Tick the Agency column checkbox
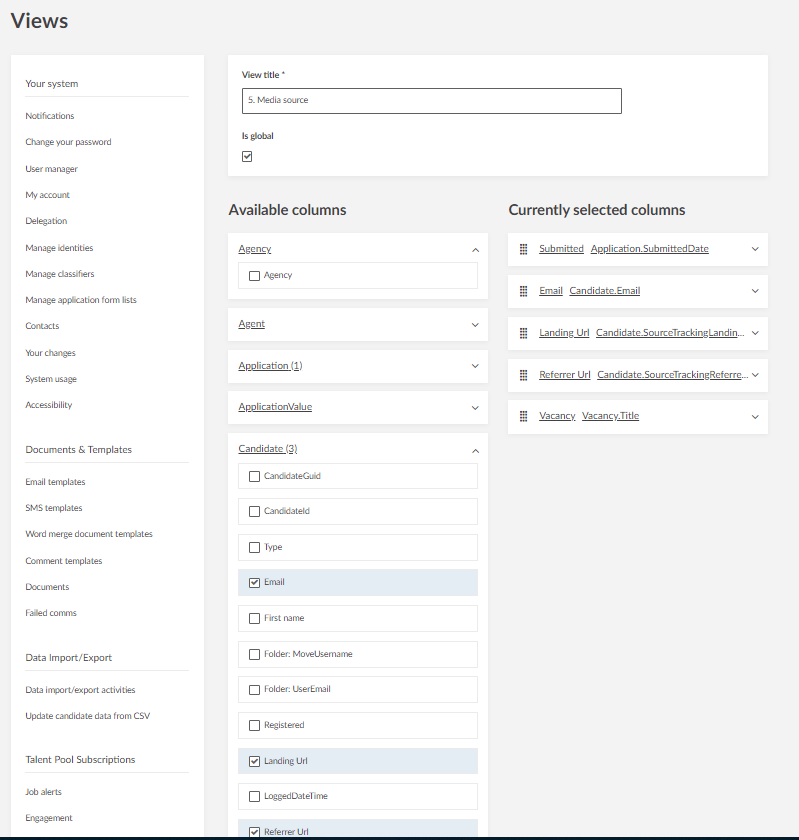Image resolution: width=799 pixels, height=840 pixels. click(x=254, y=276)
